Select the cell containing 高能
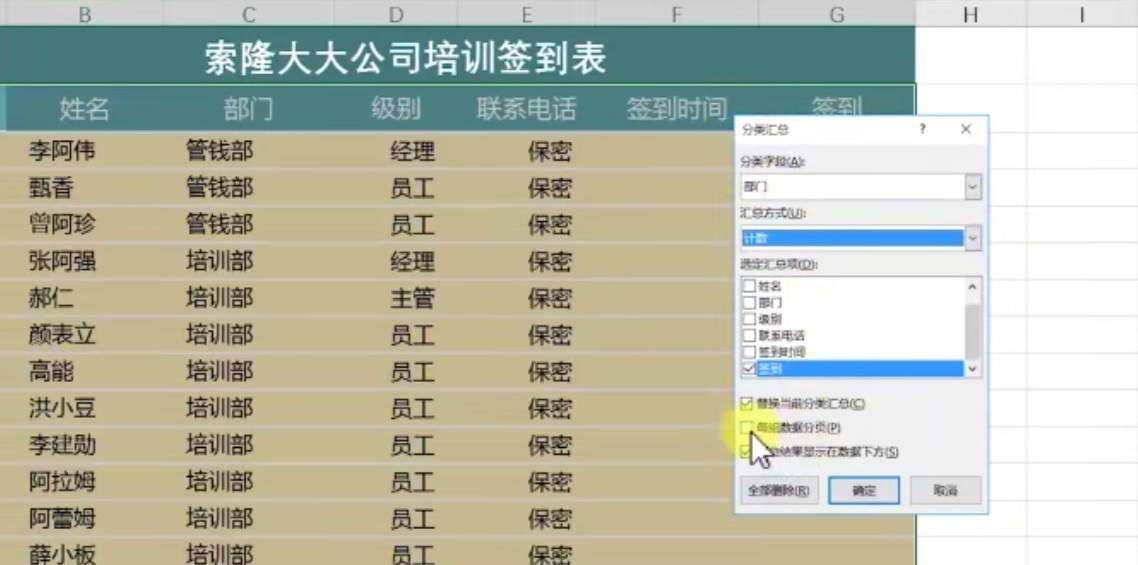The image size is (1138, 565). coord(84,371)
